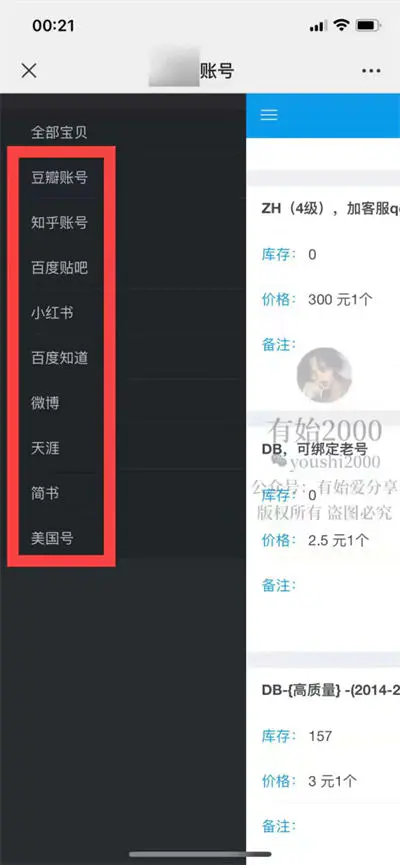Open the 天涯 category
This screenshot has width=400, height=865.
point(45,448)
